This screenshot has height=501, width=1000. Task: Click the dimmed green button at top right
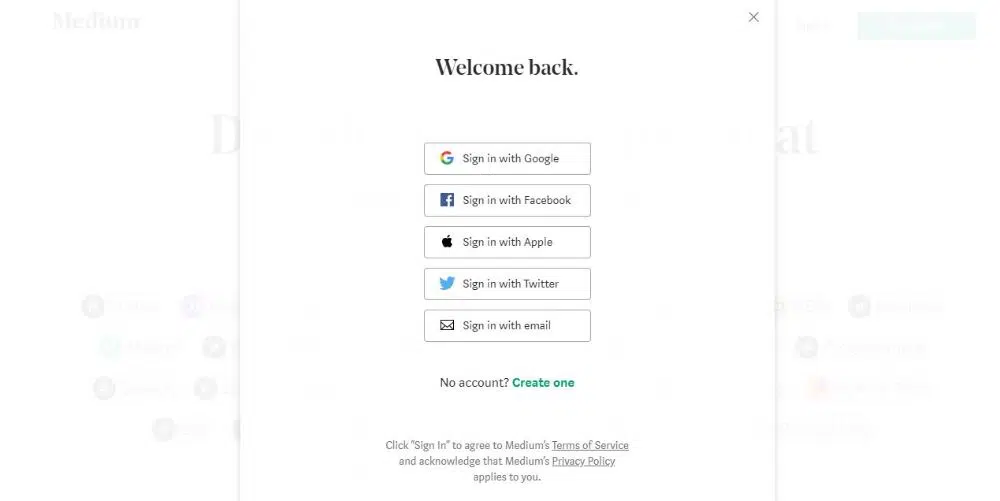(x=916, y=25)
